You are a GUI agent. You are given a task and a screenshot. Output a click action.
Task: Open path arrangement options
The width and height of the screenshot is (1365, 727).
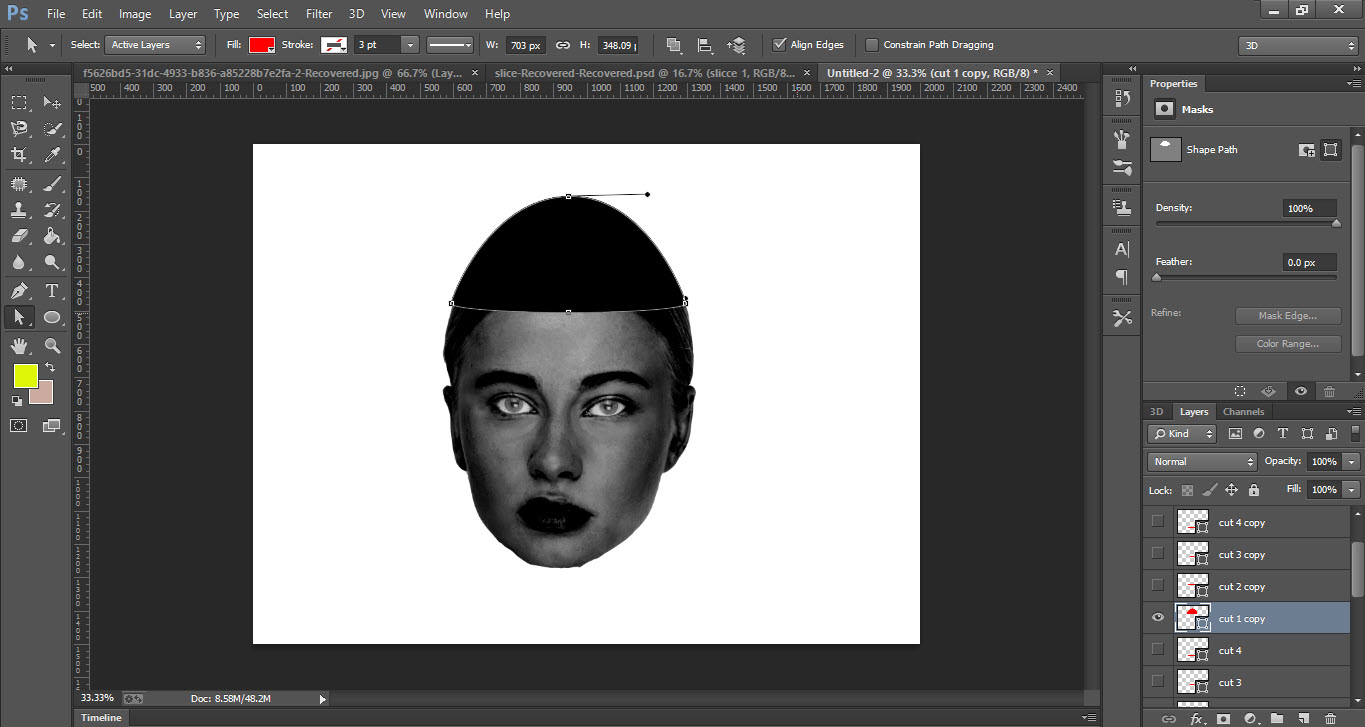pos(737,45)
